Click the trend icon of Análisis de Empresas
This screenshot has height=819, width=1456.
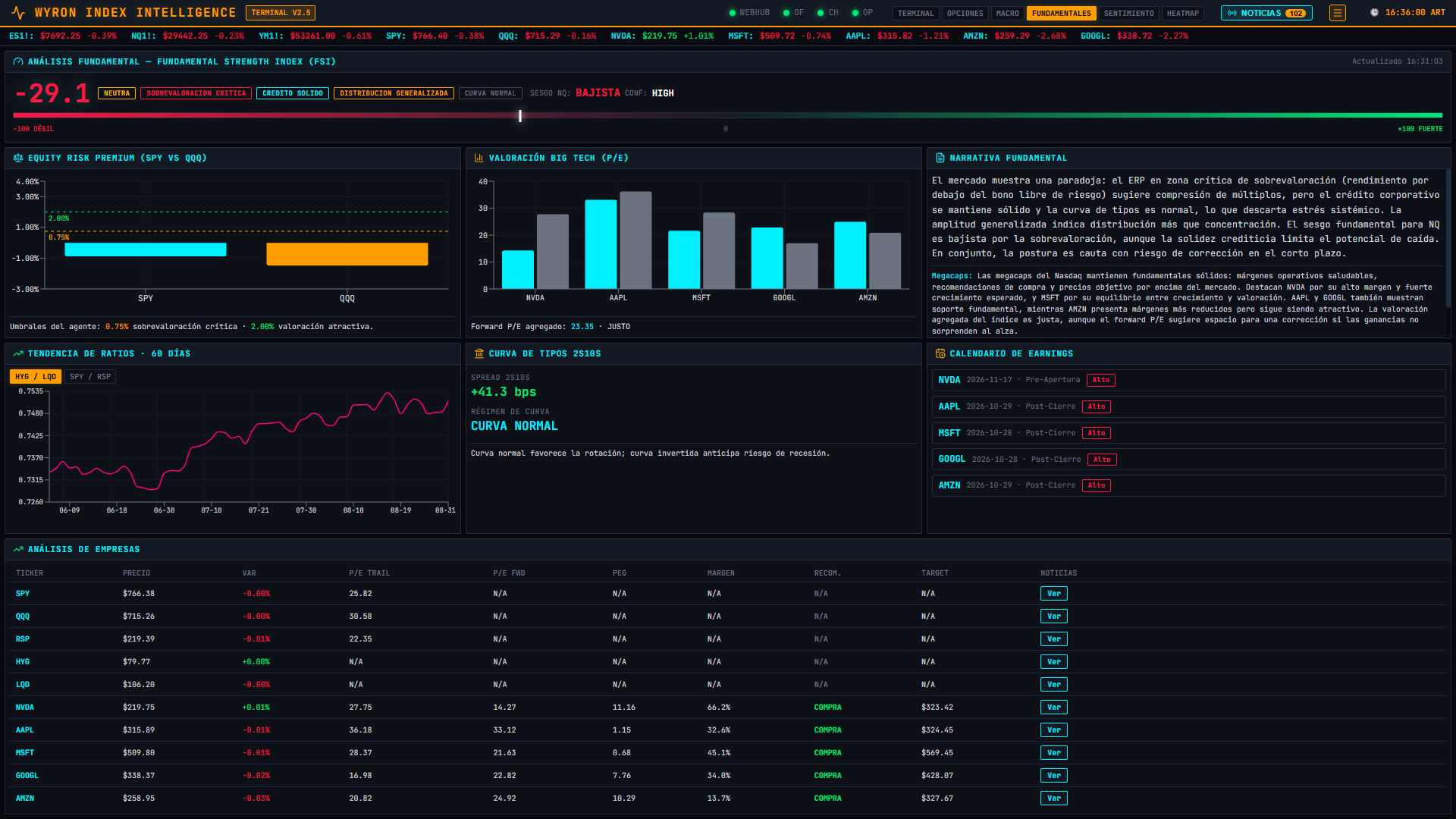click(x=18, y=550)
